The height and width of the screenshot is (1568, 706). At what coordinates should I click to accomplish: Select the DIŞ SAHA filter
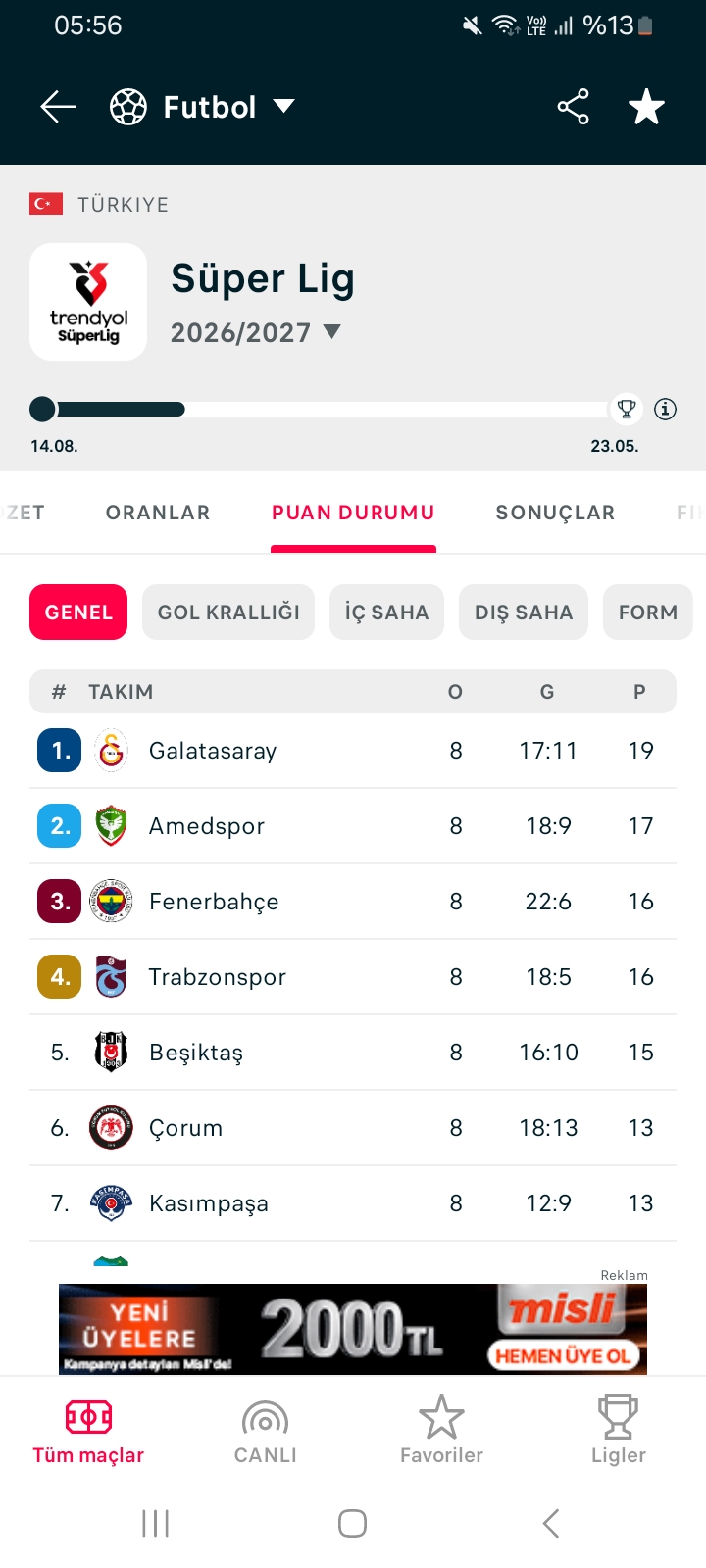click(524, 612)
